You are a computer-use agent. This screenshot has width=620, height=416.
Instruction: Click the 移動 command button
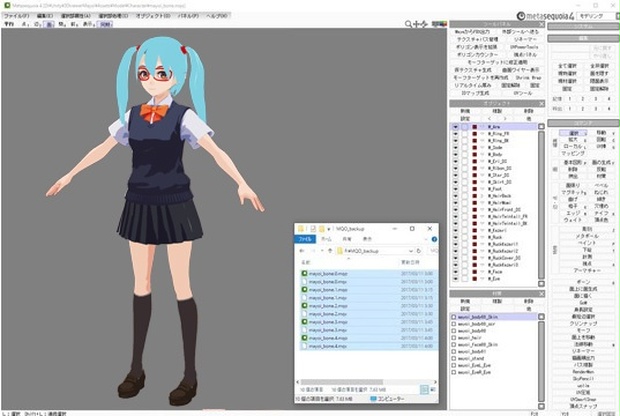click(601, 133)
